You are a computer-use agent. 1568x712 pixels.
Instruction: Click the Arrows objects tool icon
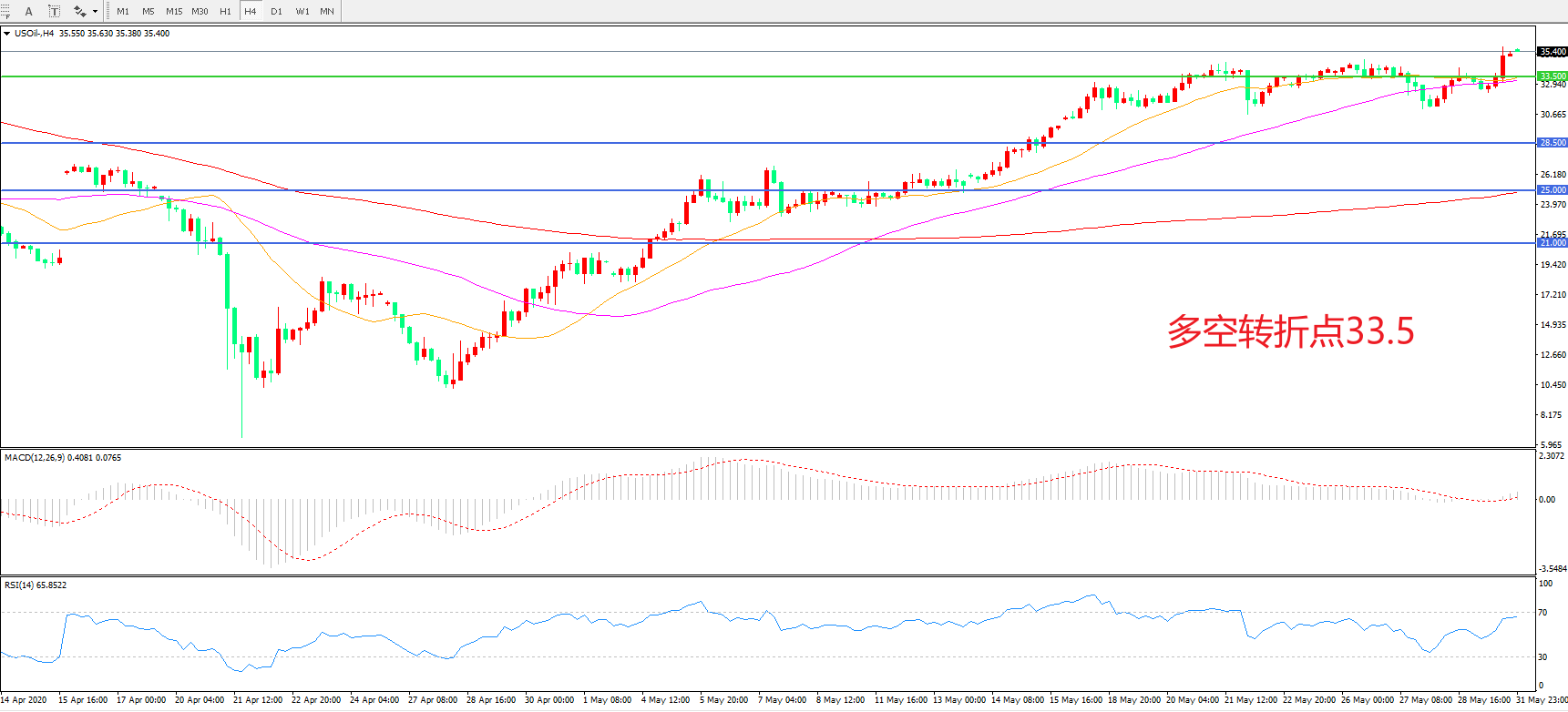[x=79, y=11]
